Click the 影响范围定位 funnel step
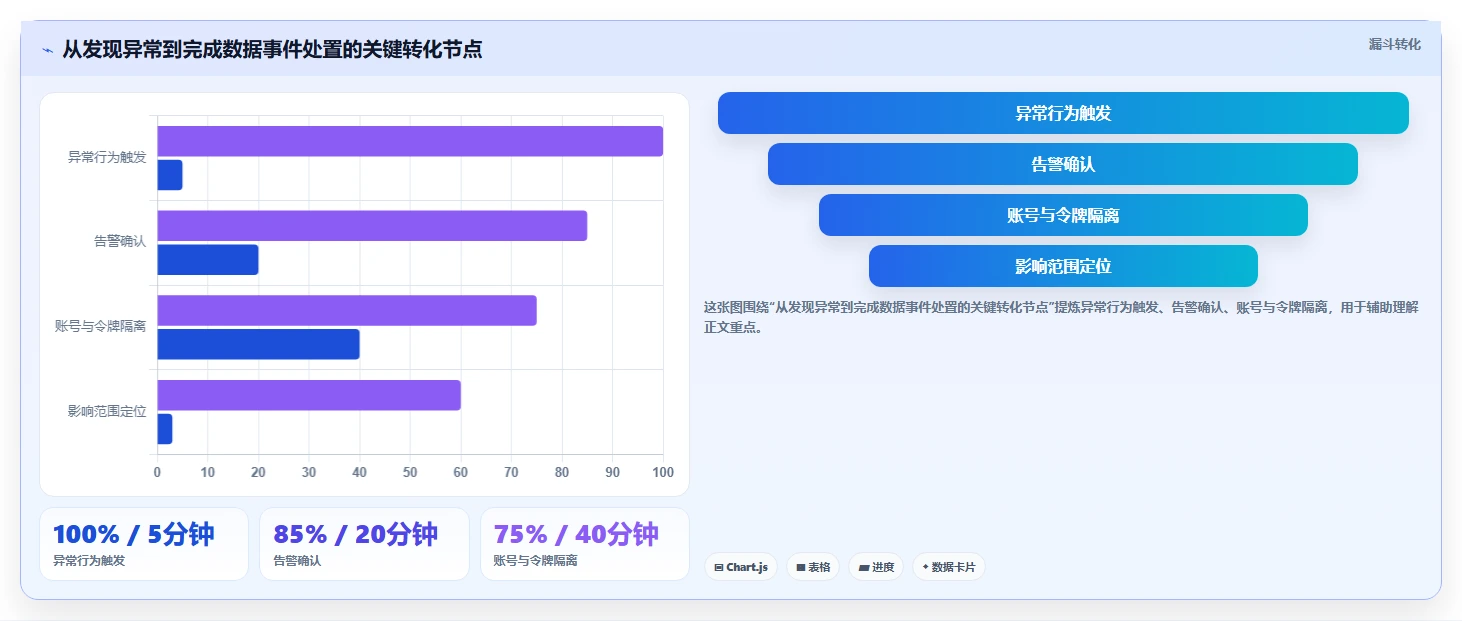 1063,266
